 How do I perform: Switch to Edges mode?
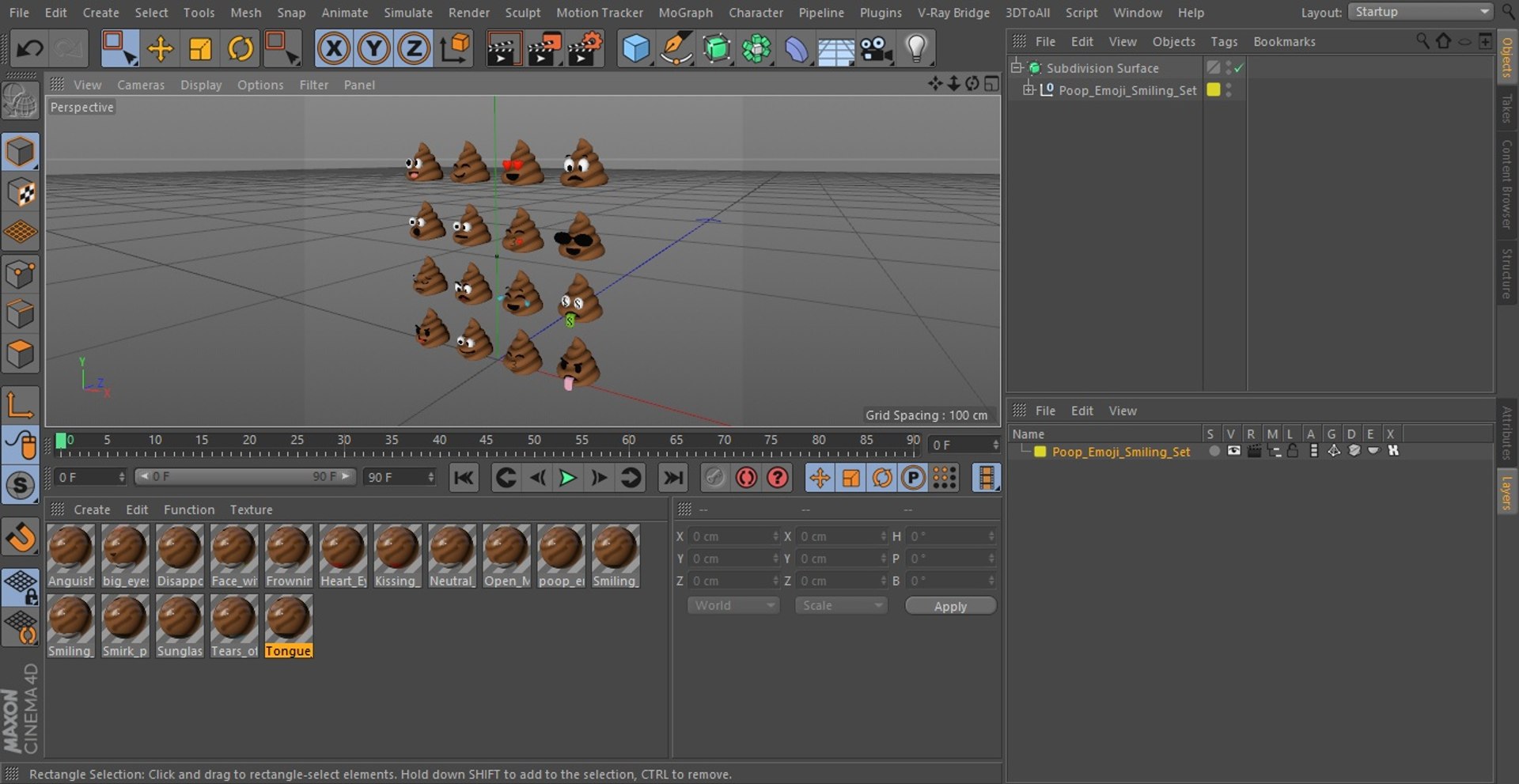point(21,314)
